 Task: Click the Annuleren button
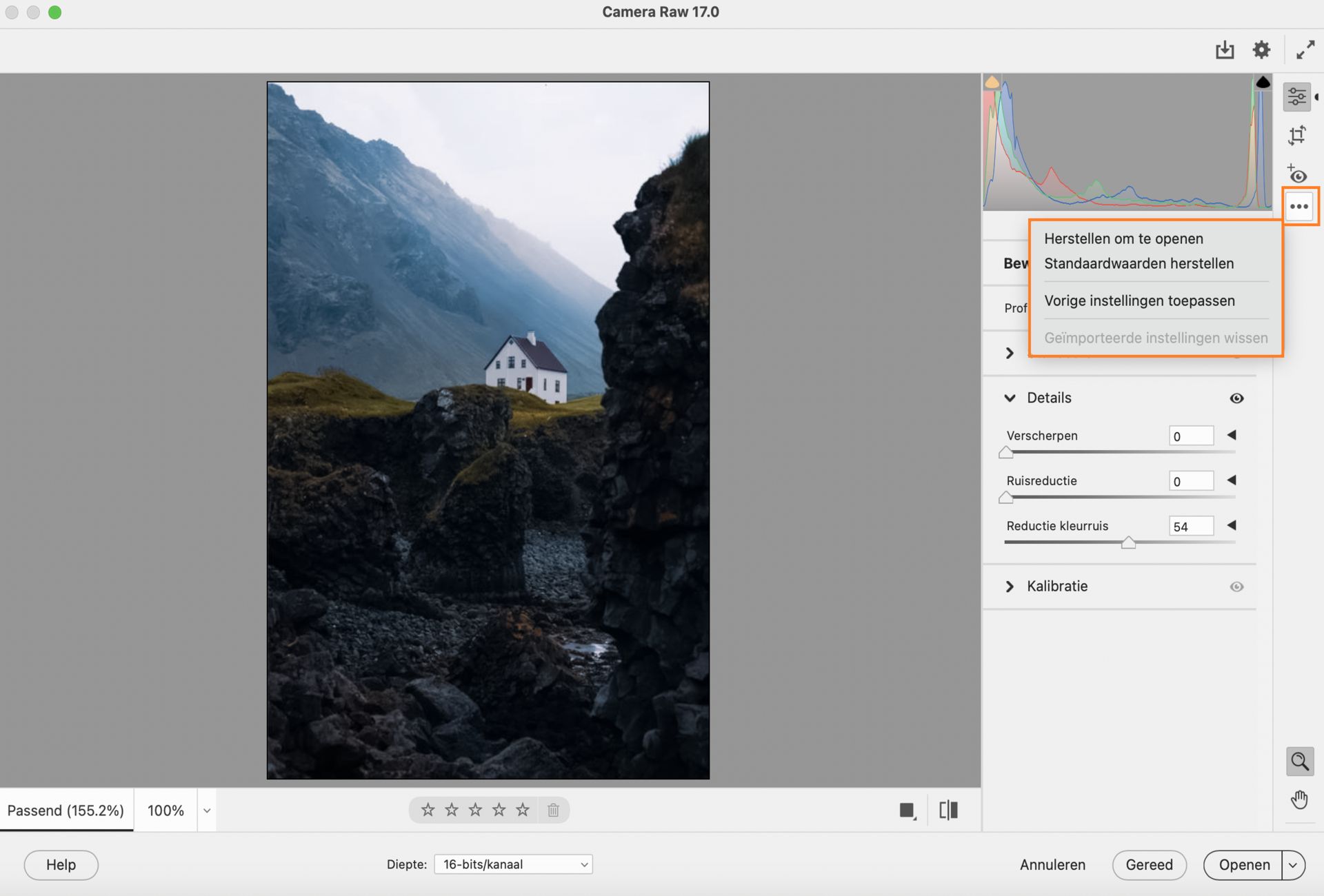1052,864
